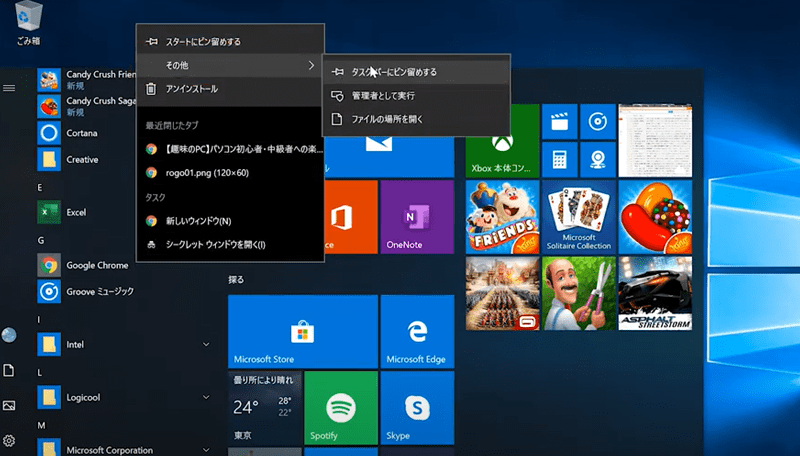The width and height of the screenshot is (800, 456).
Task: Open Pictures icon in Start sidebar
Action: click(x=9, y=406)
